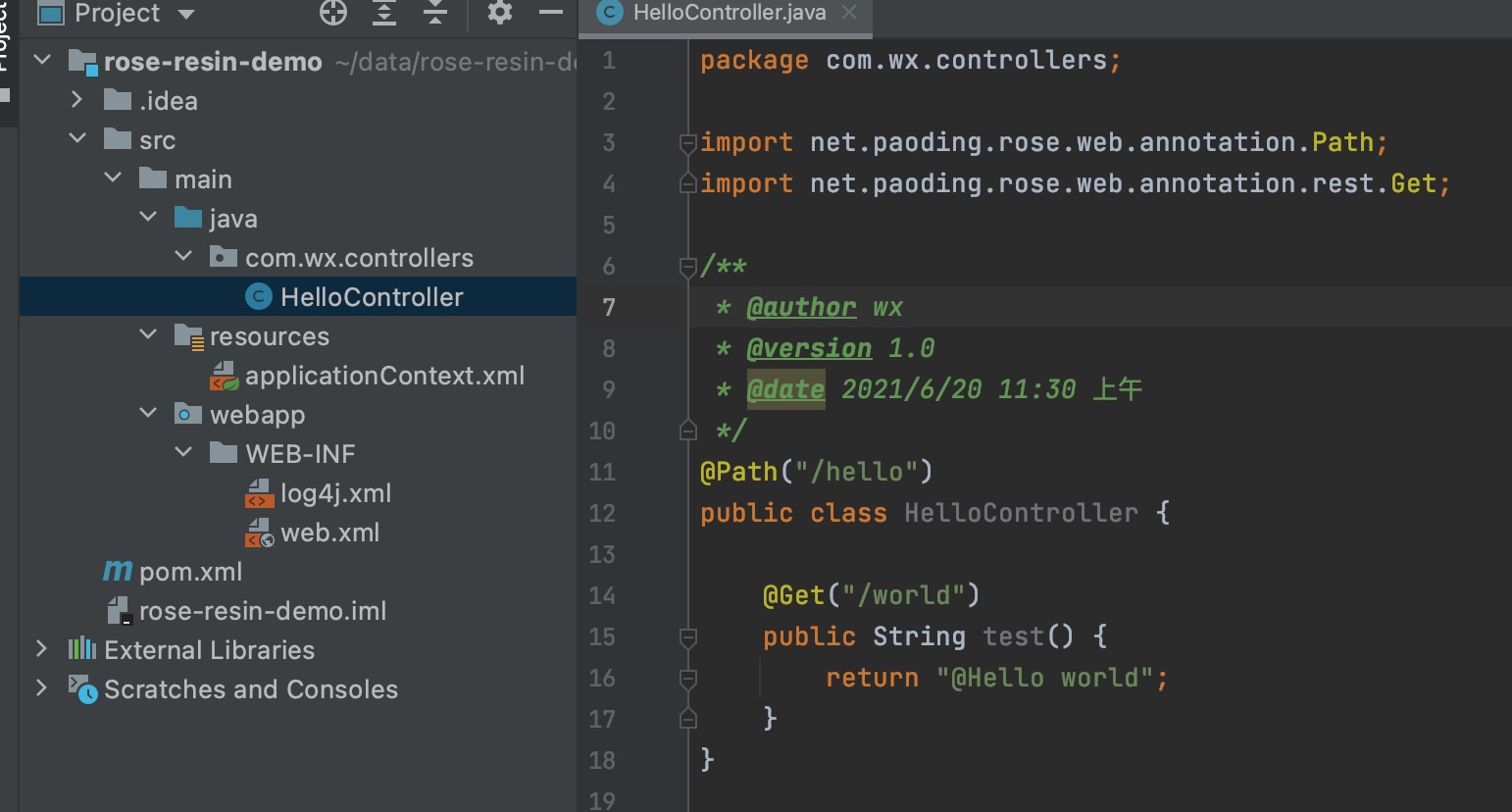This screenshot has height=812, width=1512.
Task: Collapse the resources folder
Action: pyautogui.click(x=148, y=335)
